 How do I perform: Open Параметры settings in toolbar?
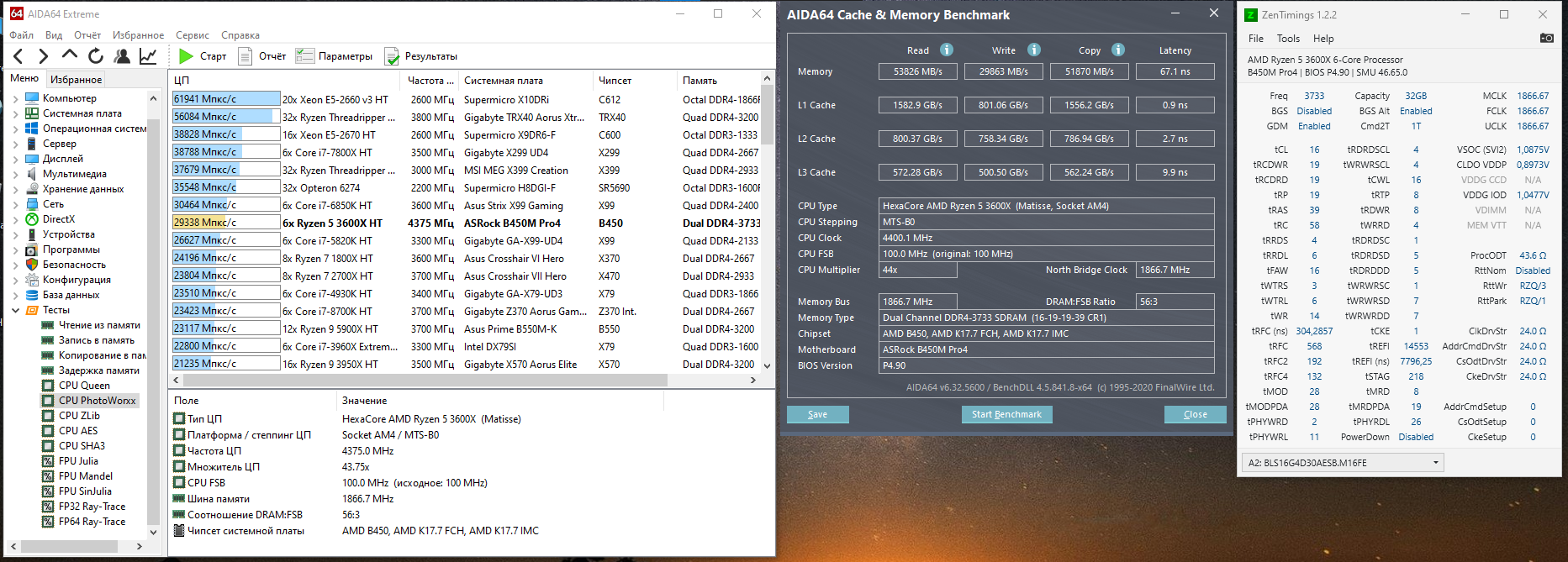335,56
